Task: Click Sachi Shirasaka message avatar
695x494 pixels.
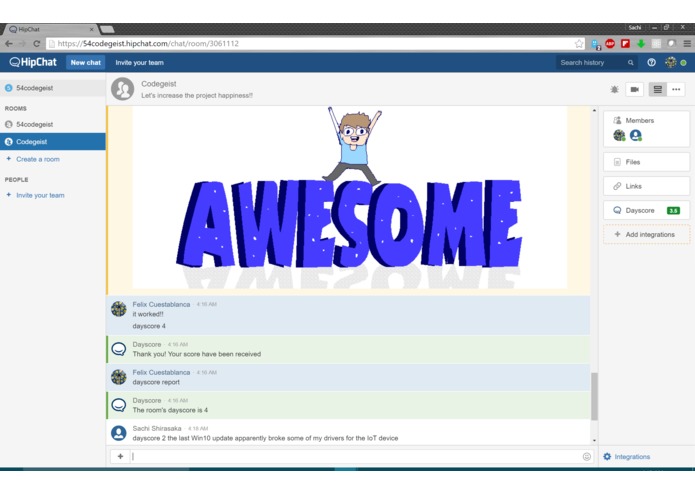Action: coord(119,433)
